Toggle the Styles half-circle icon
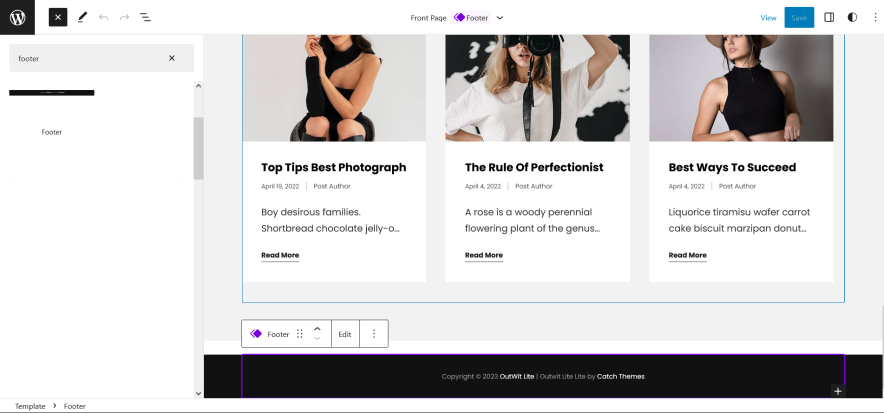The width and height of the screenshot is (884, 413). pyautogui.click(x=852, y=17)
